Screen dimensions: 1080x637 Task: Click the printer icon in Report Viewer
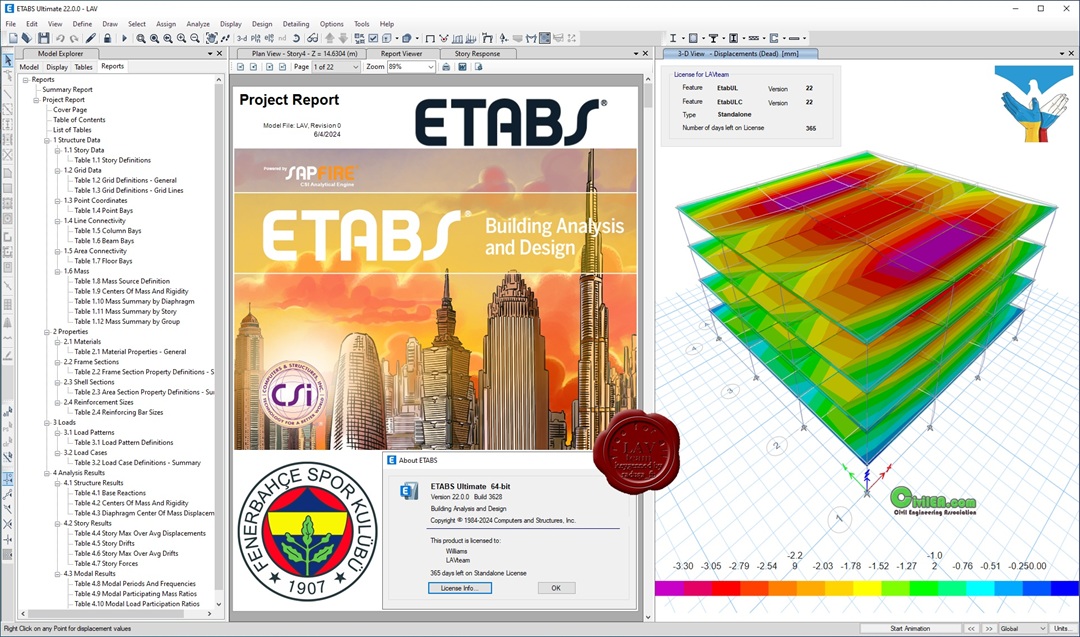pos(446,67)
